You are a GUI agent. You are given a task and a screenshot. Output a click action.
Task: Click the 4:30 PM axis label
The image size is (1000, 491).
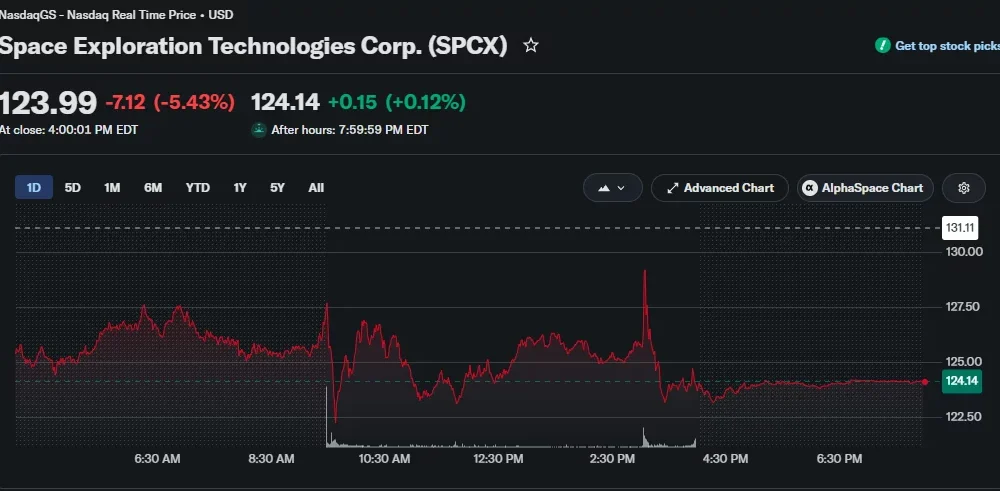(726, 458)
